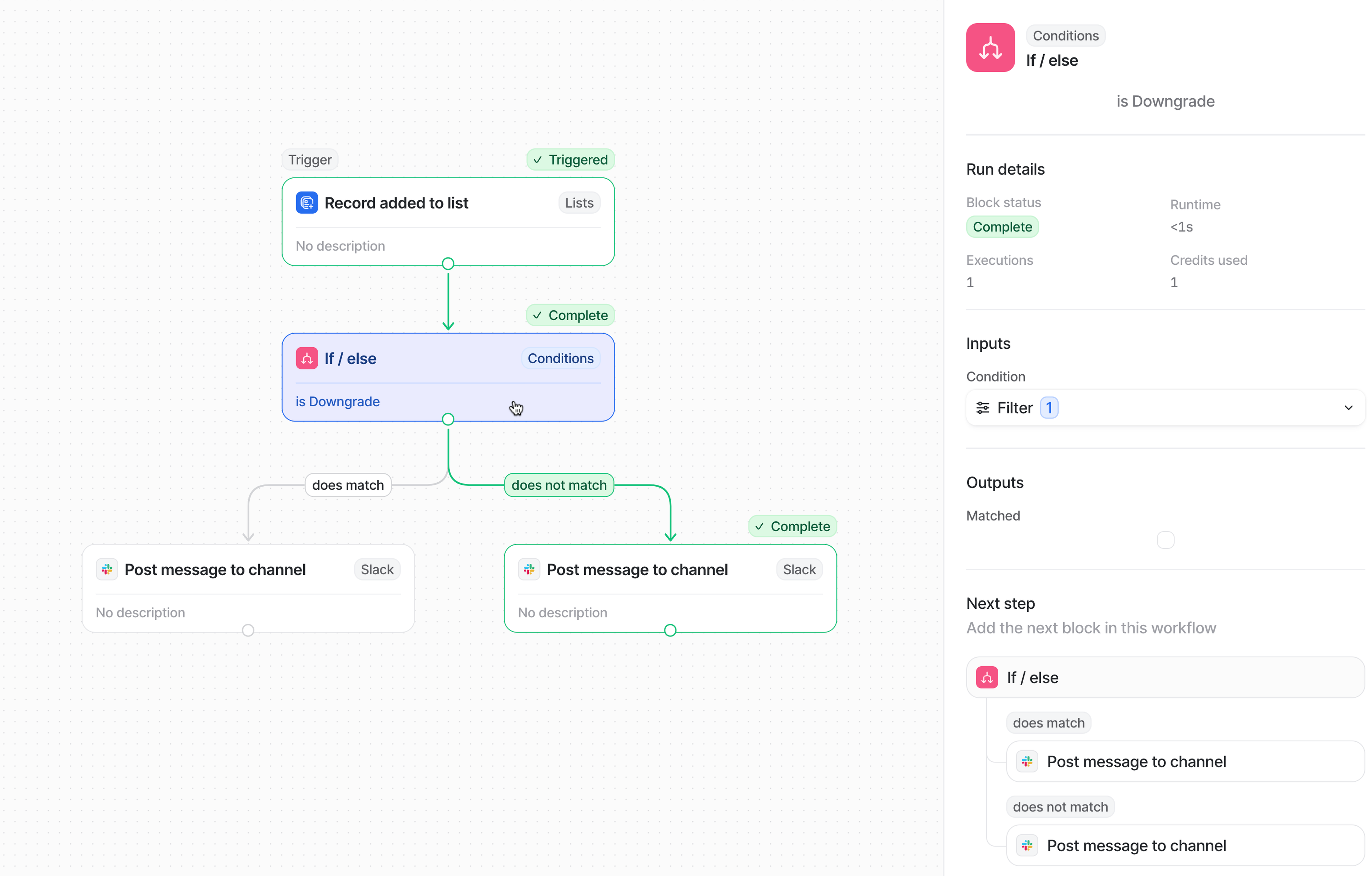Click the does not match tag in Next step

[x=1060, y=806]
